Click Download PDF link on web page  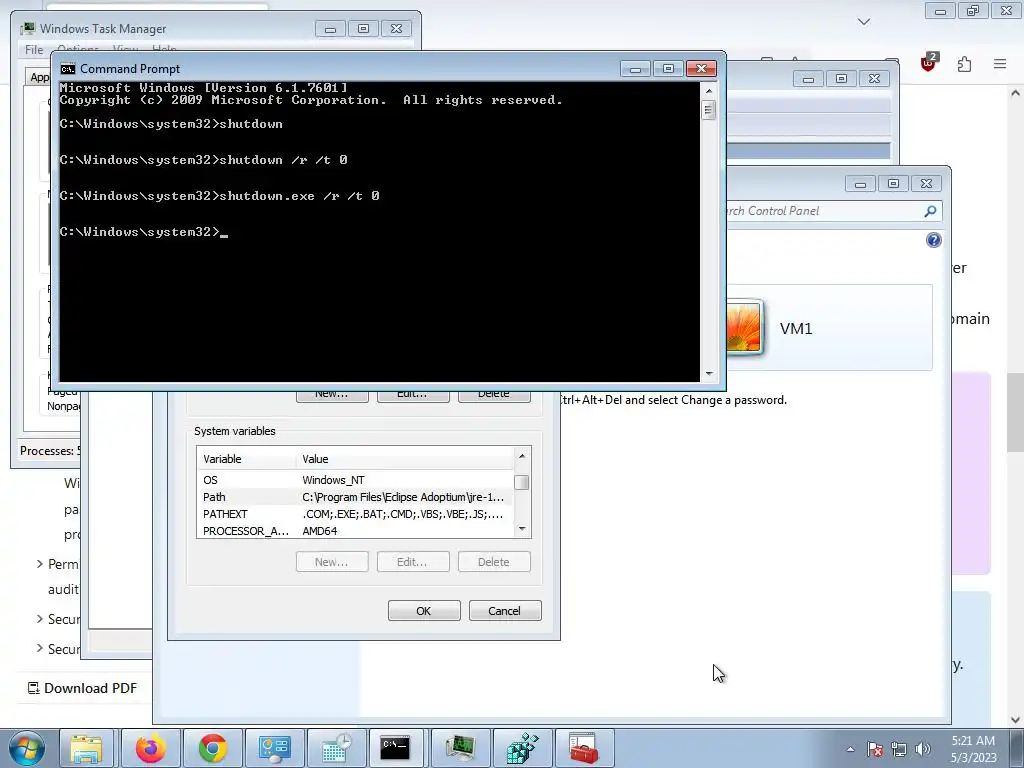click(x=82, y=688)
